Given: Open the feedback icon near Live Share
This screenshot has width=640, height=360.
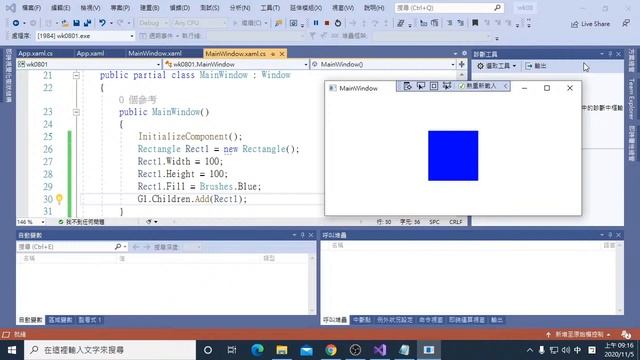Looking at the screenshot, I should pos(626,24).
